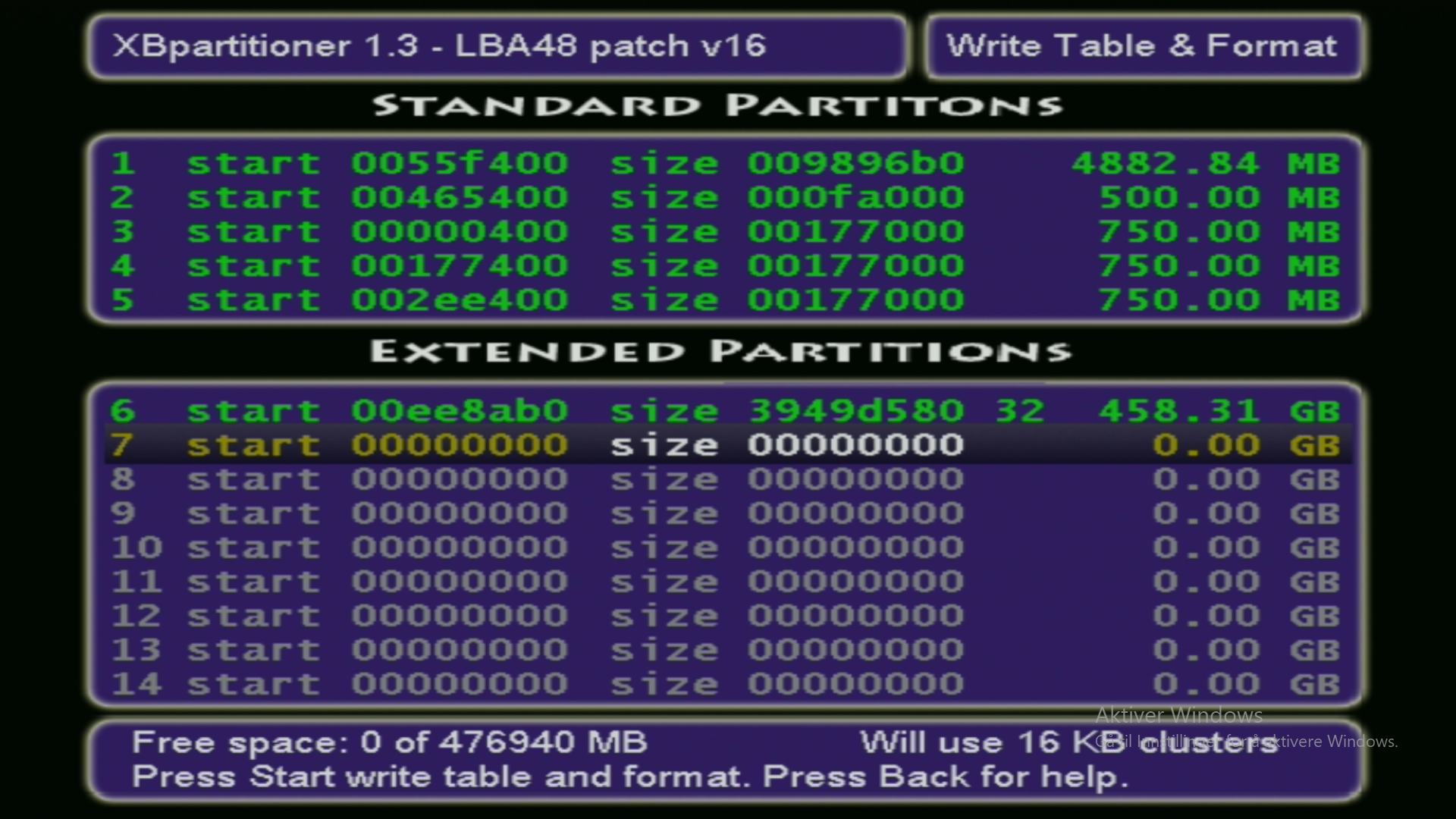Click the Press Start write table help line
Screen dimensions: 1456x819
pyautogui.click(x=630, y=777)
